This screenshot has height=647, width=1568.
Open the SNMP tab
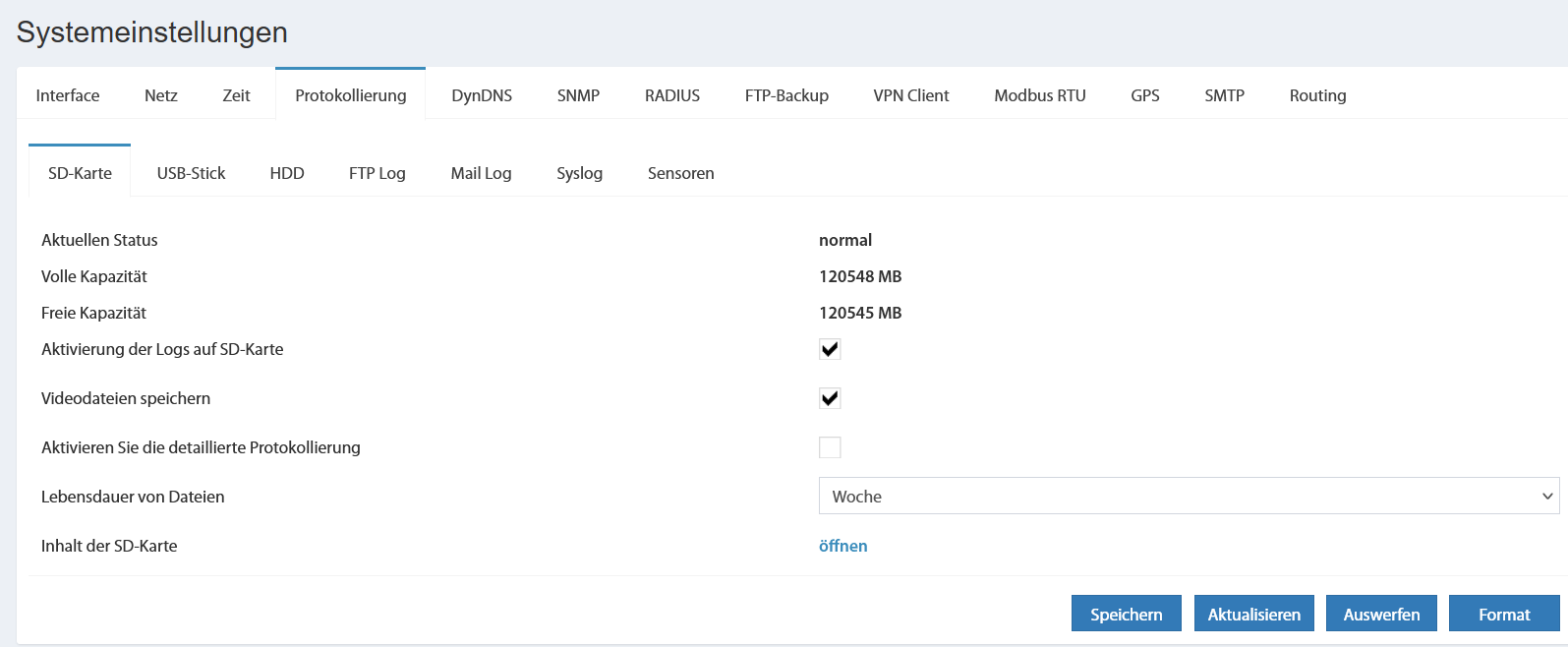pyautogui.click(x=578, y=95)
